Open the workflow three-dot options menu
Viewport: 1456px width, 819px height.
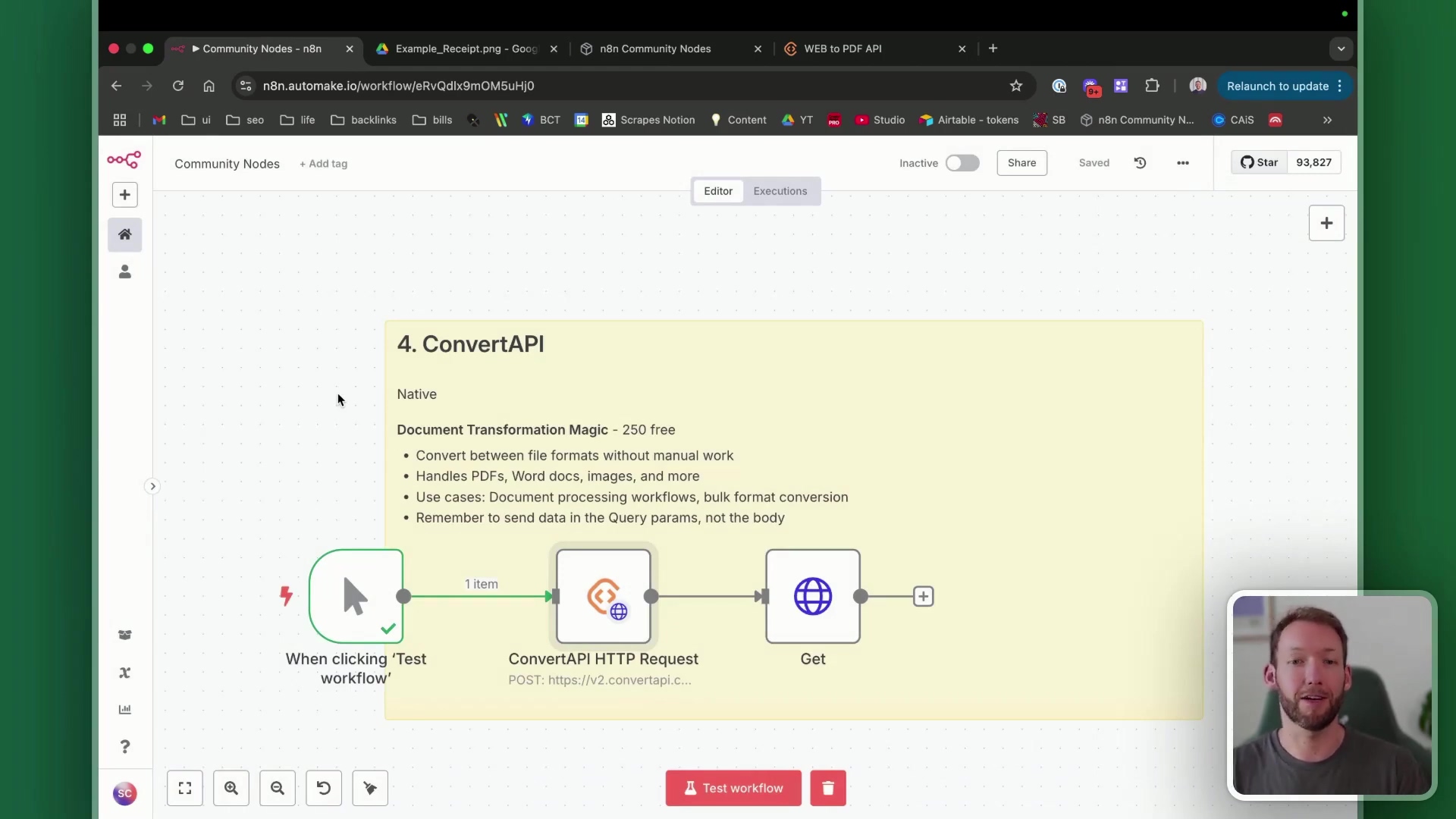1183,163
